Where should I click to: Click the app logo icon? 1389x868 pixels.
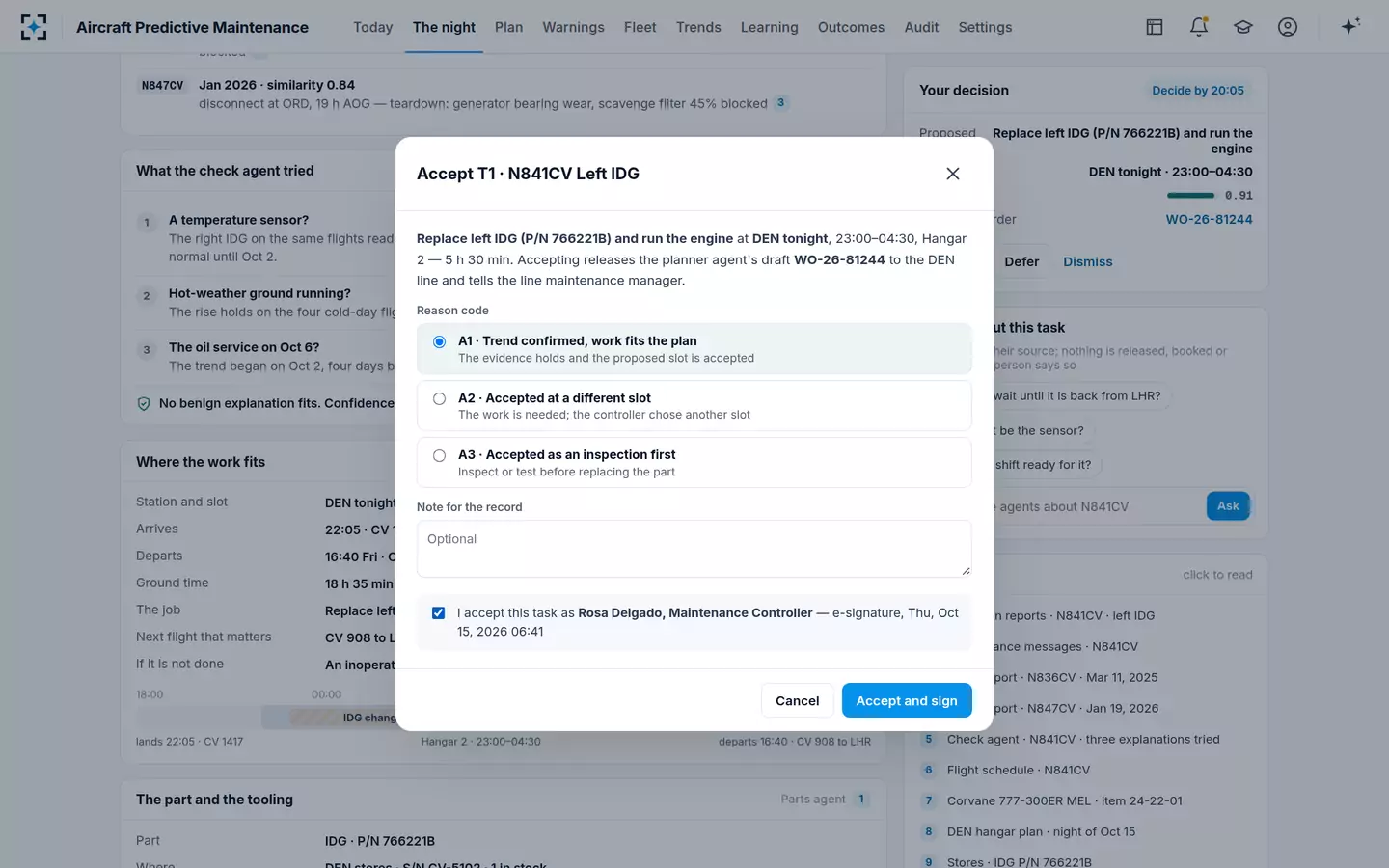34,27
